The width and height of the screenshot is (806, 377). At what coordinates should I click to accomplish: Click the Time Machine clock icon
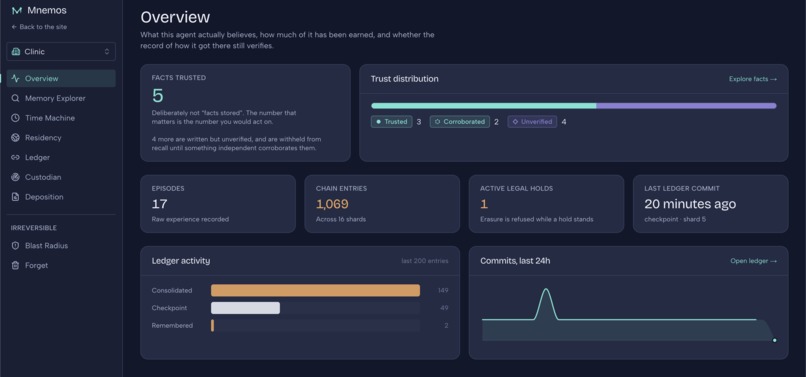tap(15, 118)
